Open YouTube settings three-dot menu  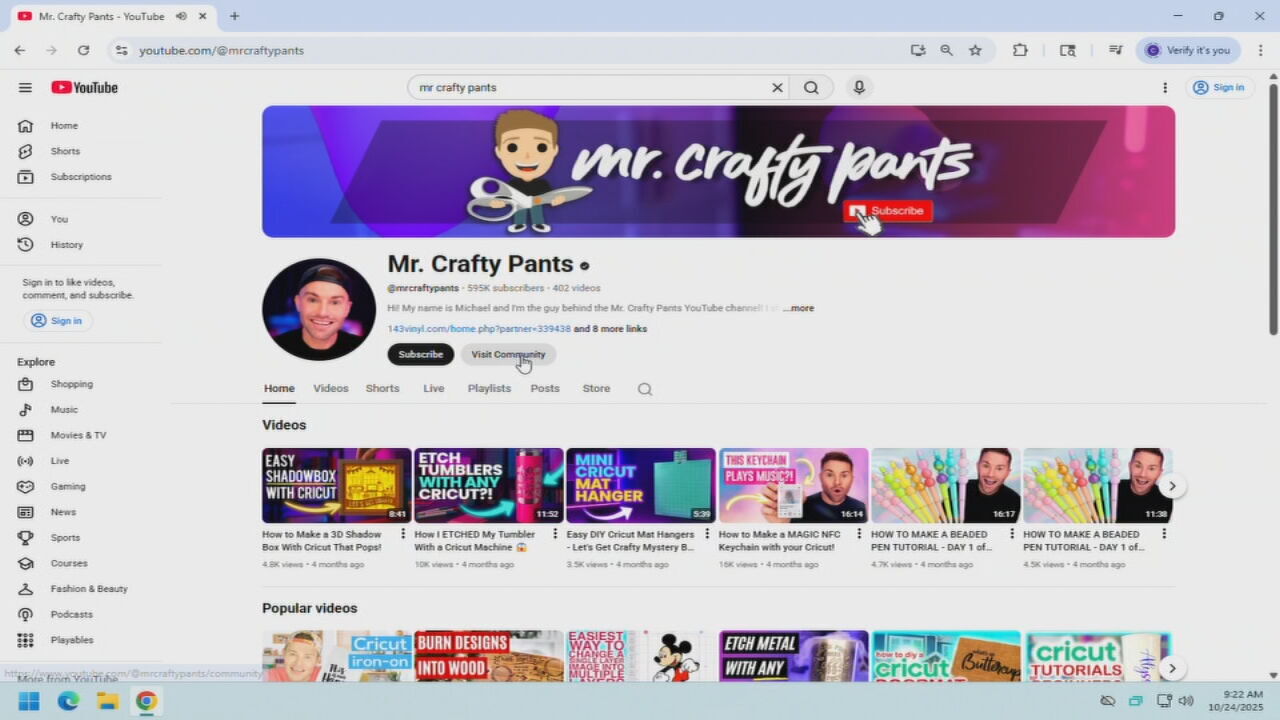(1165, 88)
